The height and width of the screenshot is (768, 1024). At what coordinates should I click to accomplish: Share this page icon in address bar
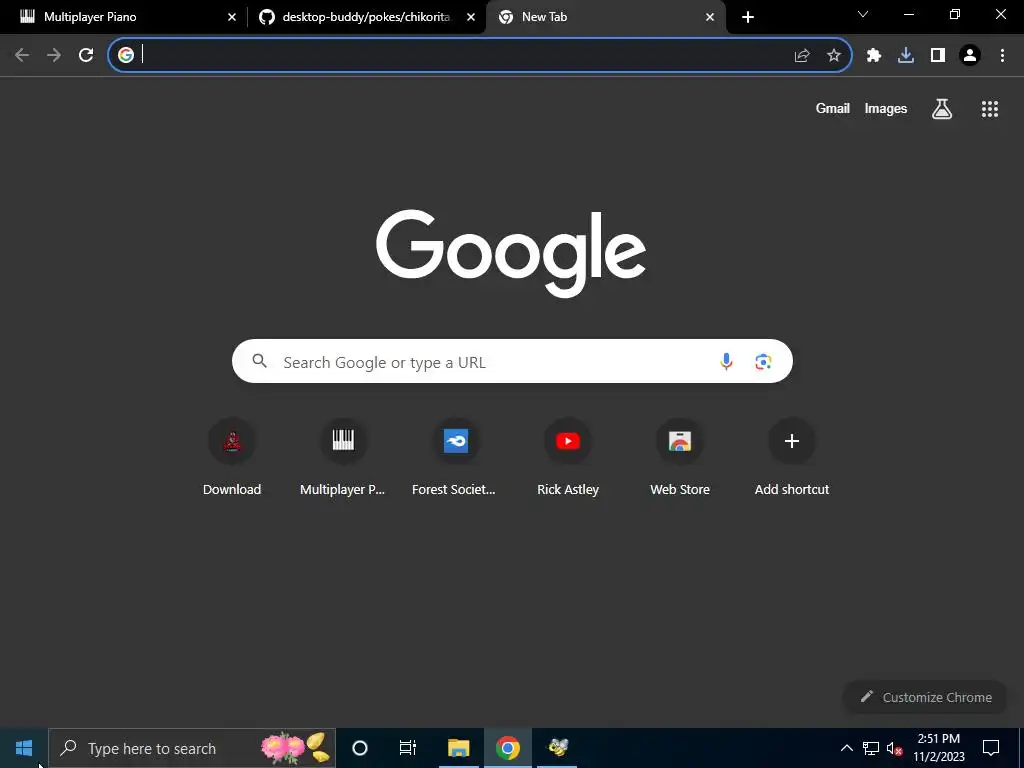click(802, 56)
